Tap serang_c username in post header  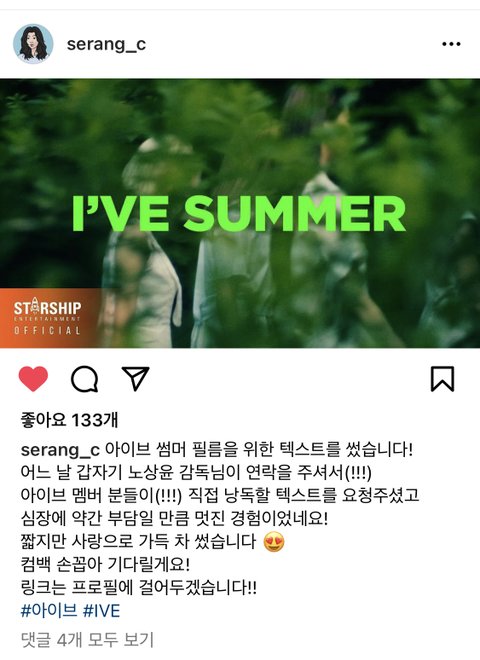(x=106, y=44)
